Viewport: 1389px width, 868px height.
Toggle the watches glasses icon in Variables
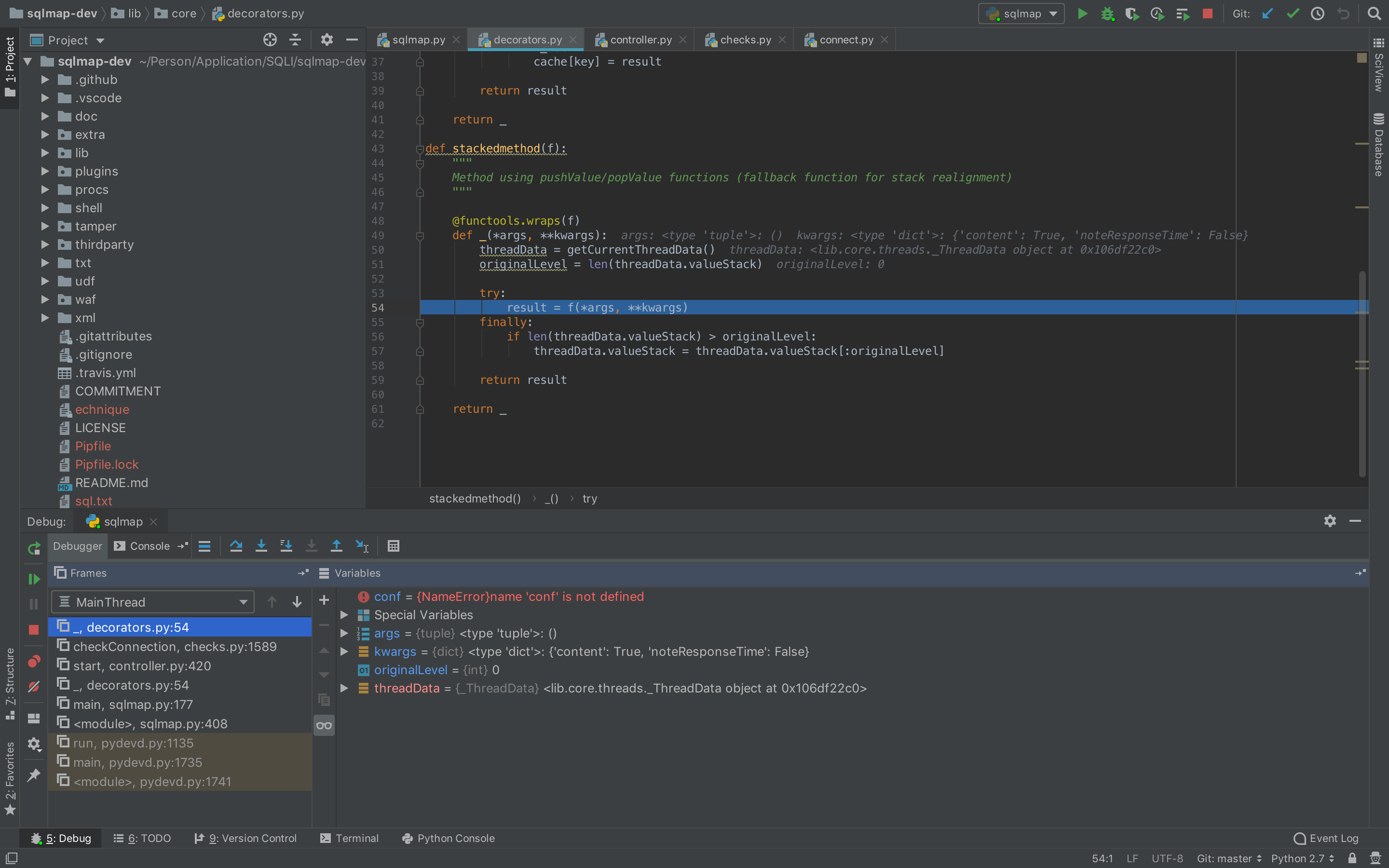(324, 726)
